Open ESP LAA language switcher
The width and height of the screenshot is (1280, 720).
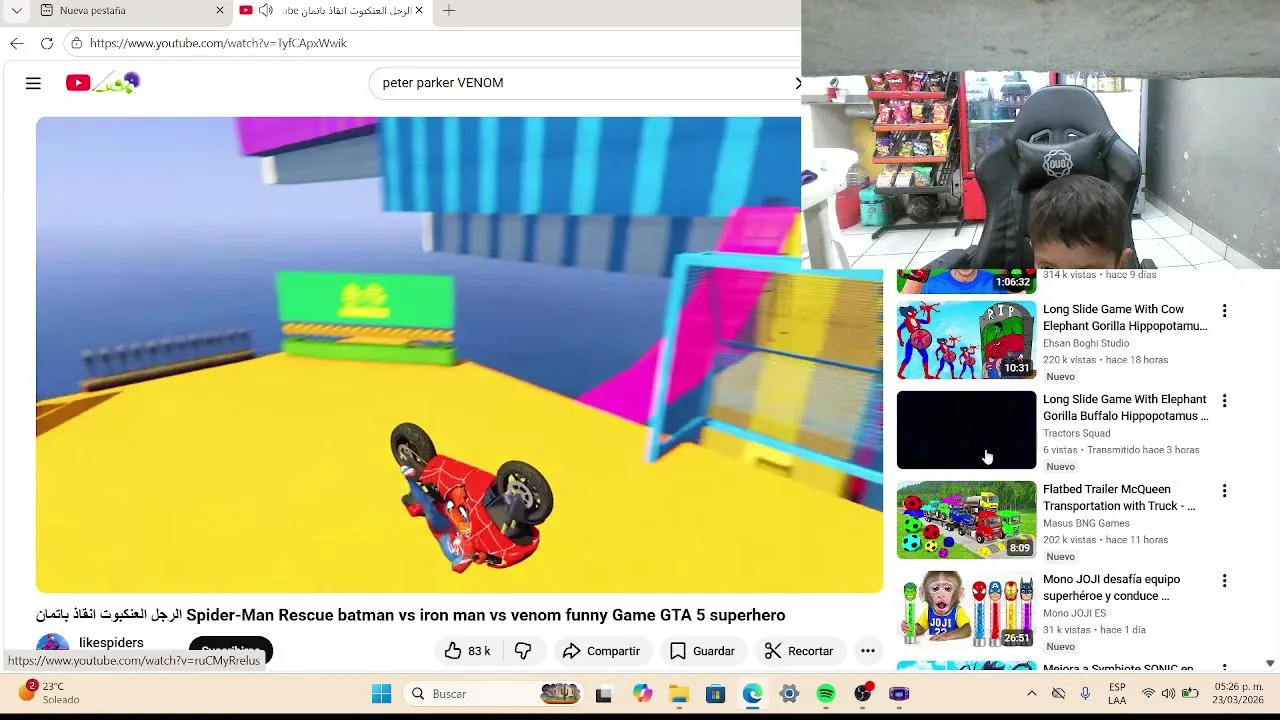[1117, 694]
